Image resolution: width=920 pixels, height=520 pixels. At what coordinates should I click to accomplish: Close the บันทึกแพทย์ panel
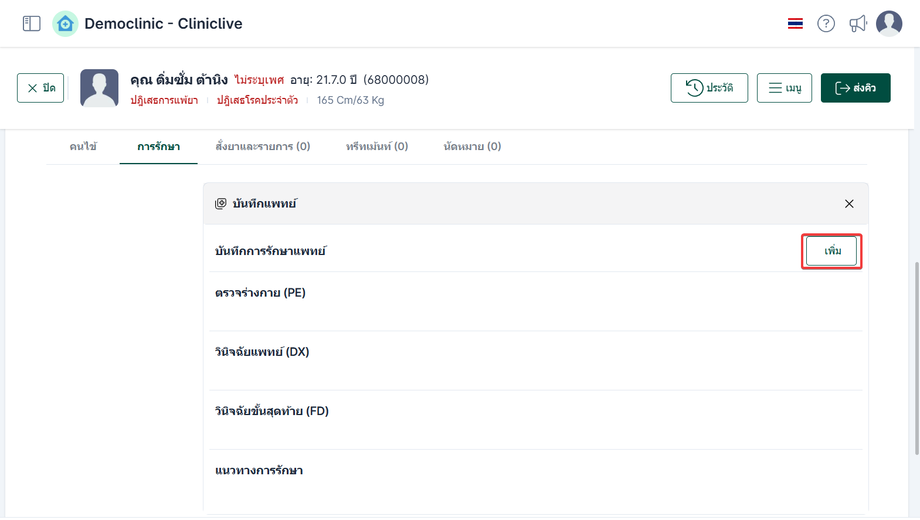pyautogui.click(x=849, y=204)
